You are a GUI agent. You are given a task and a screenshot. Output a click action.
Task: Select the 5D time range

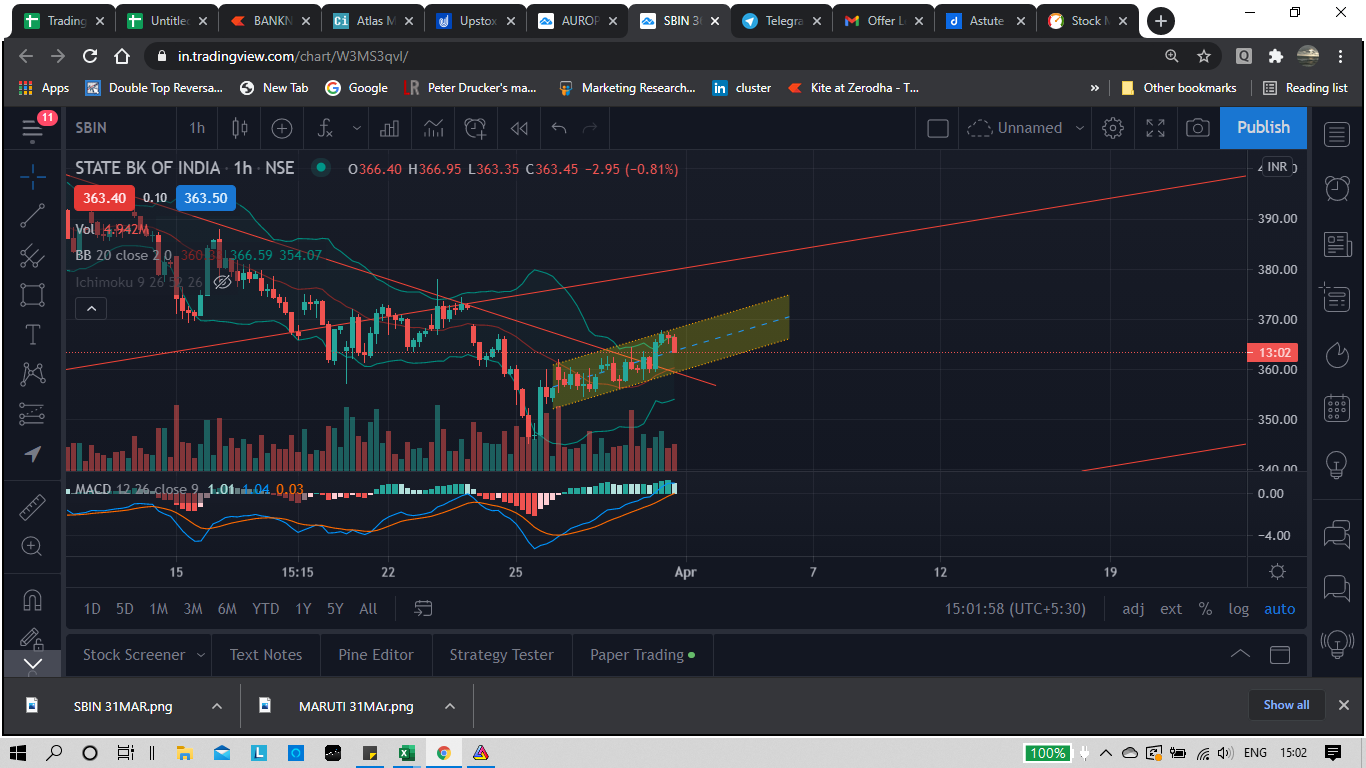click(x=125, y=608)
